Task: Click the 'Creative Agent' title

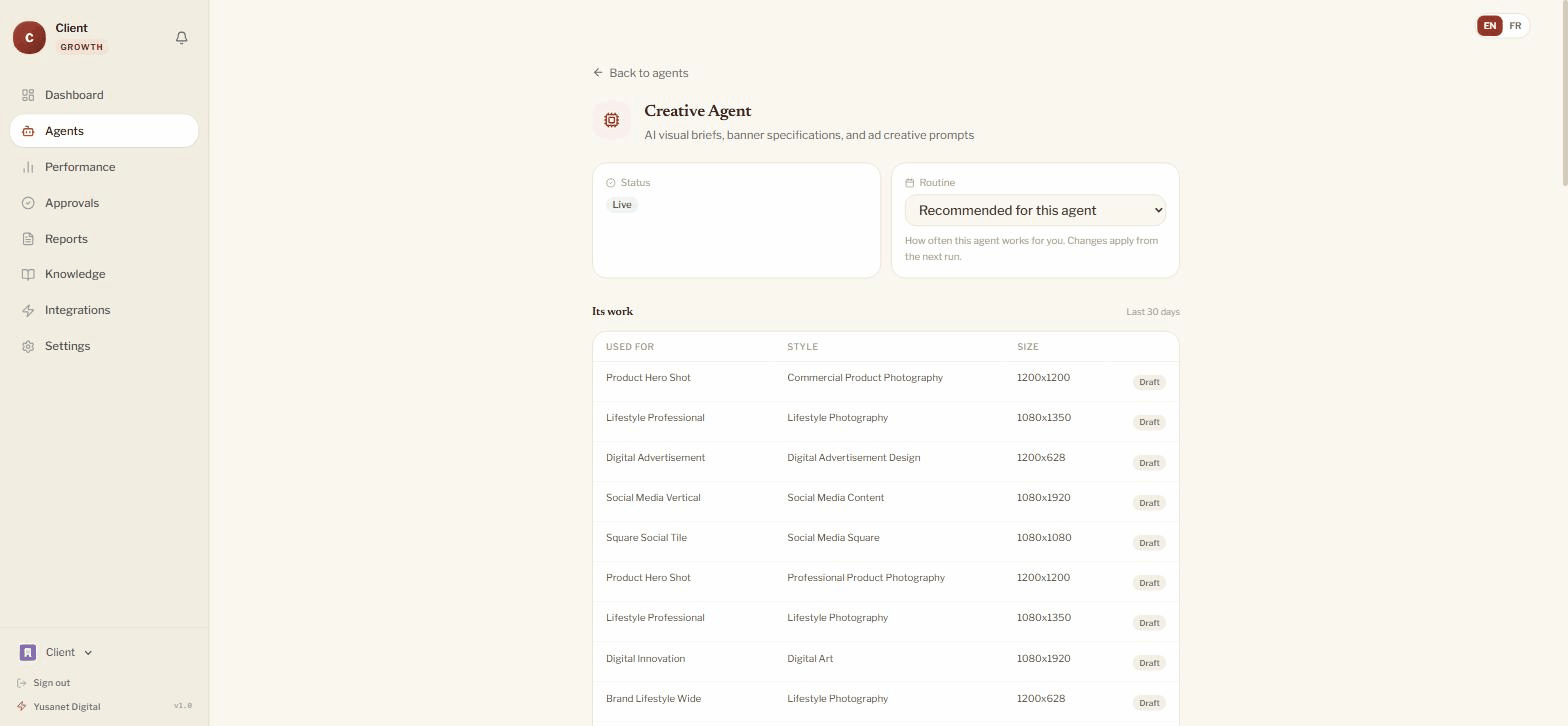Action: 698,111
